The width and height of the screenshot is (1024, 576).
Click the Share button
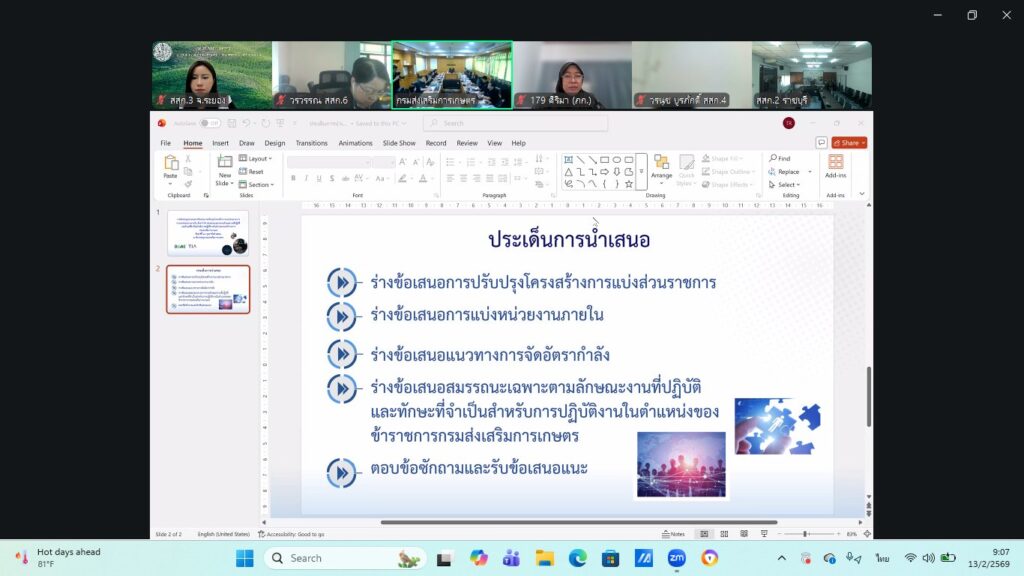pyautogui.click(x=848, y=143)
